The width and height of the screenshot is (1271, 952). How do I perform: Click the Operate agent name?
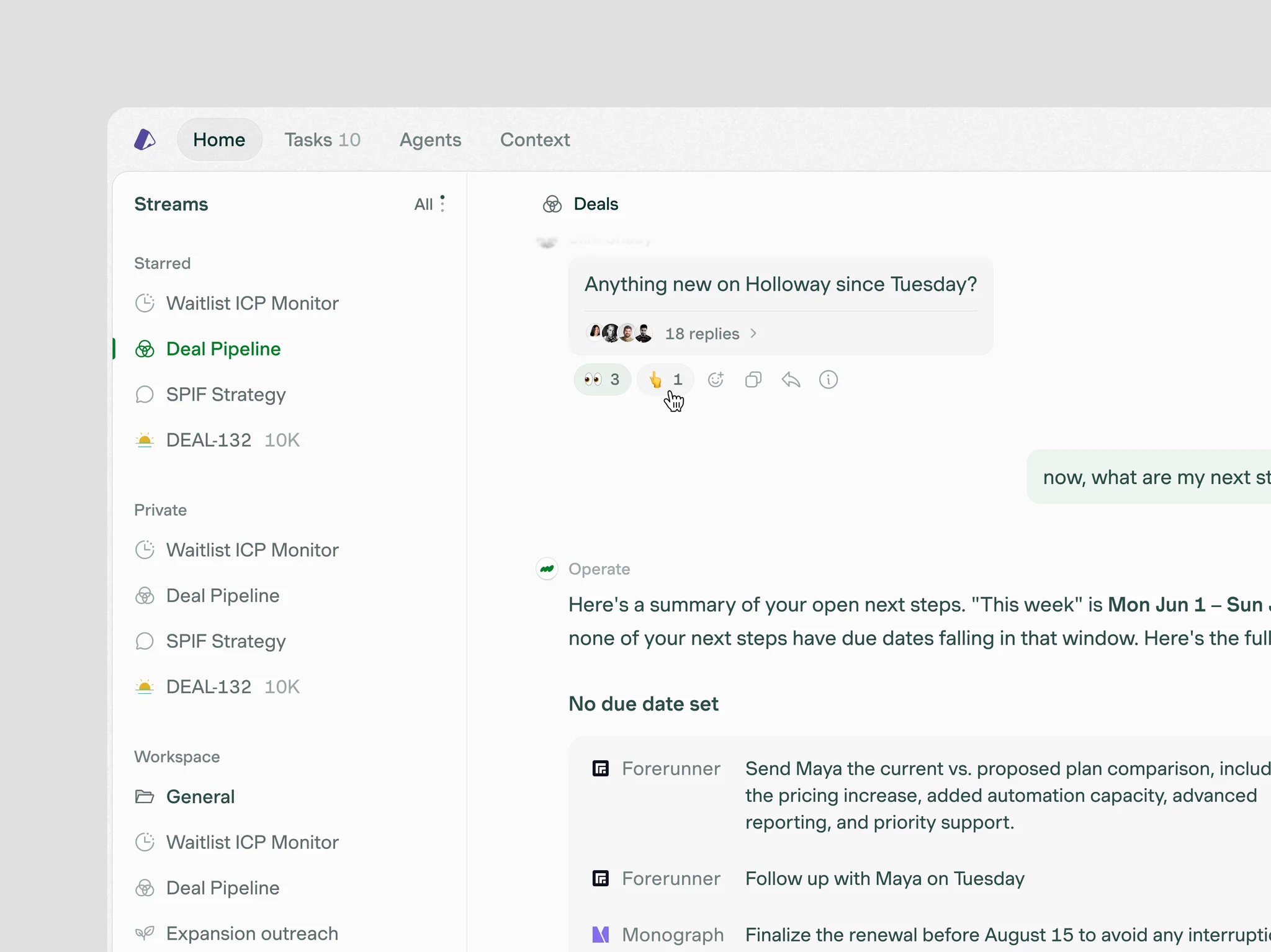click(x=599, y=569)
